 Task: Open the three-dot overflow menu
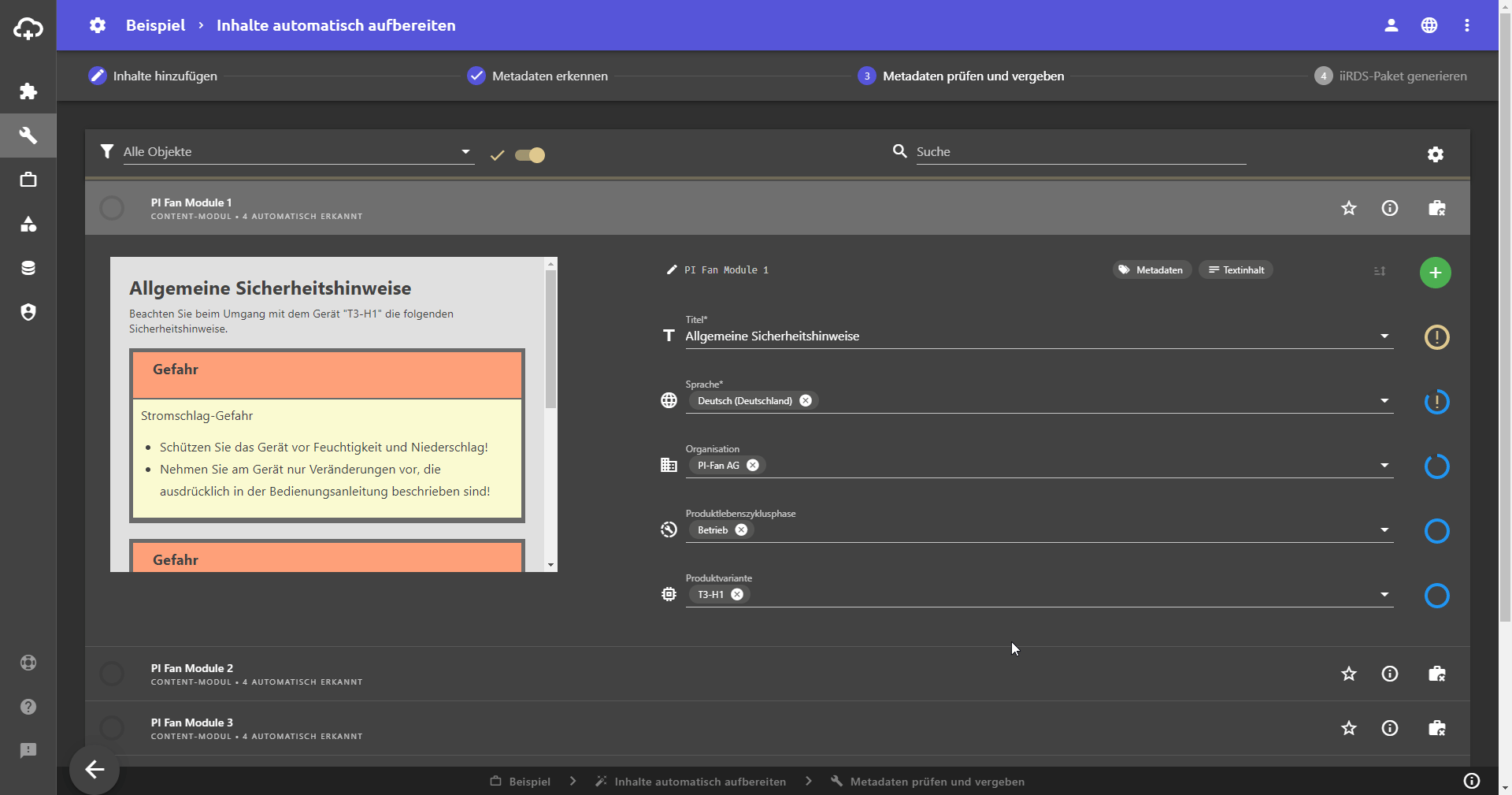[1467, 25]
